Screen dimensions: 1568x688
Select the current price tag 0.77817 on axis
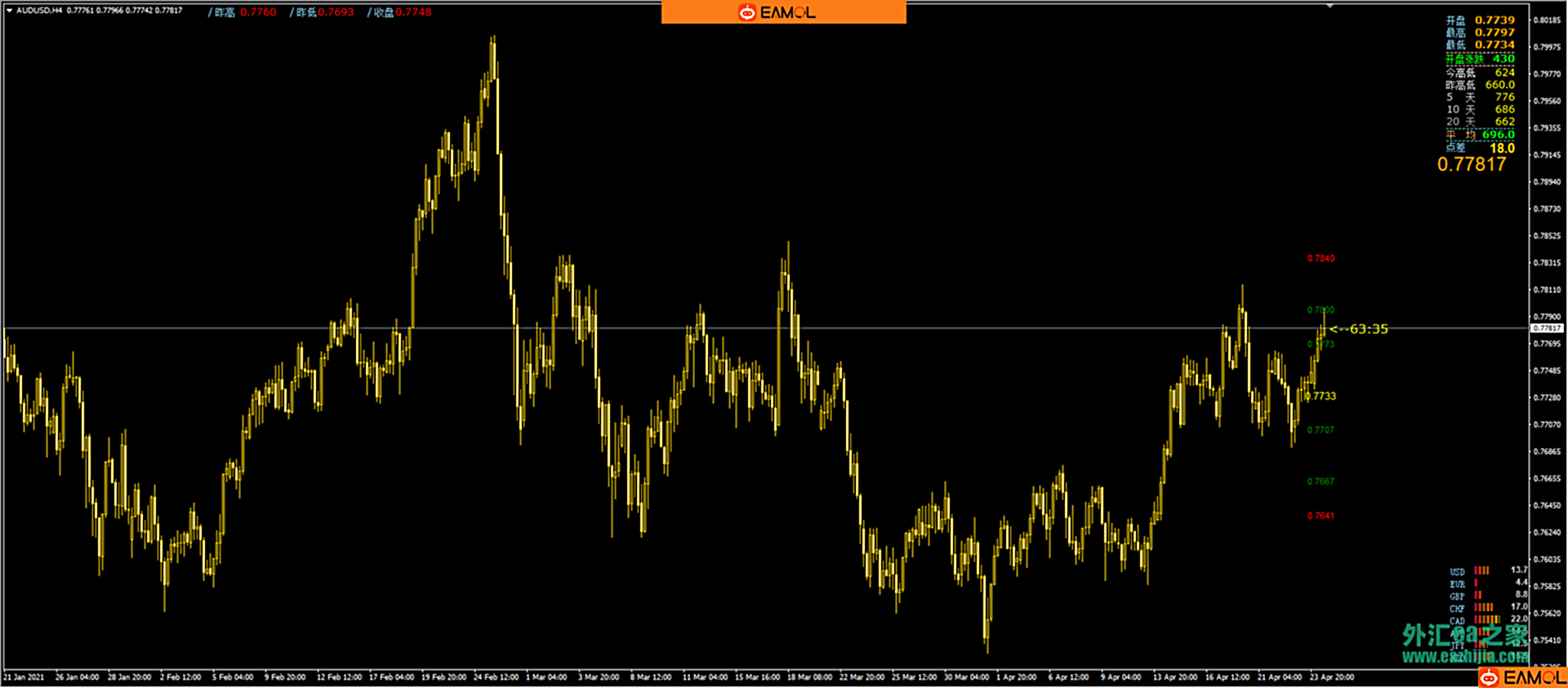[x=1546, y=328]
